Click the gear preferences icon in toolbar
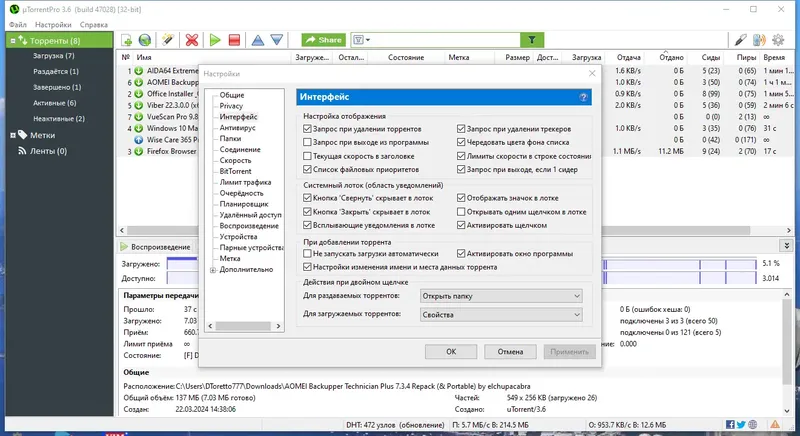800x436 pixels. point(778,40)
